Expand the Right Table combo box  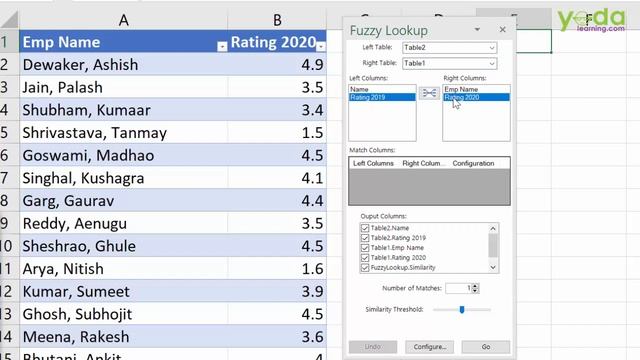[x=492, y=63]
